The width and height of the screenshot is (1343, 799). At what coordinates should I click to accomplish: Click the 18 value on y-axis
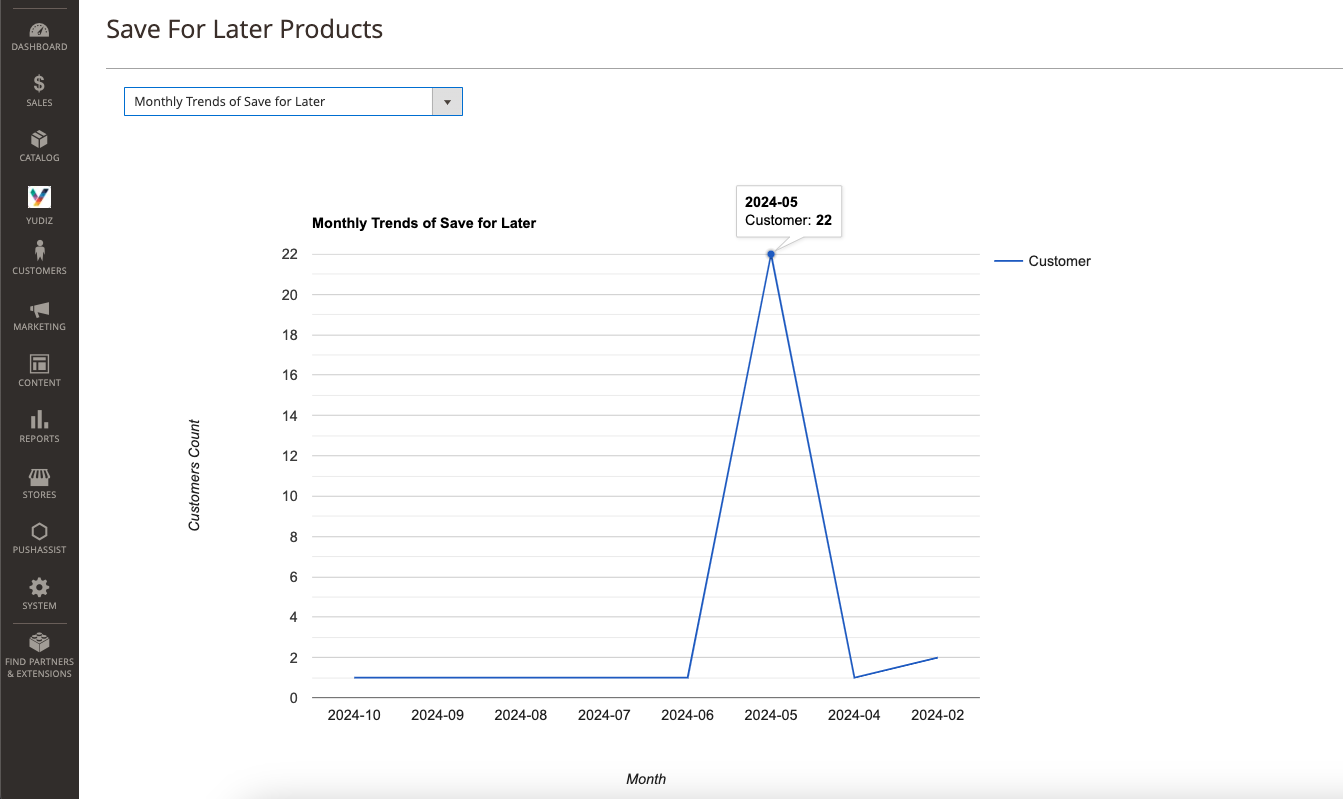tap(290, 335)
